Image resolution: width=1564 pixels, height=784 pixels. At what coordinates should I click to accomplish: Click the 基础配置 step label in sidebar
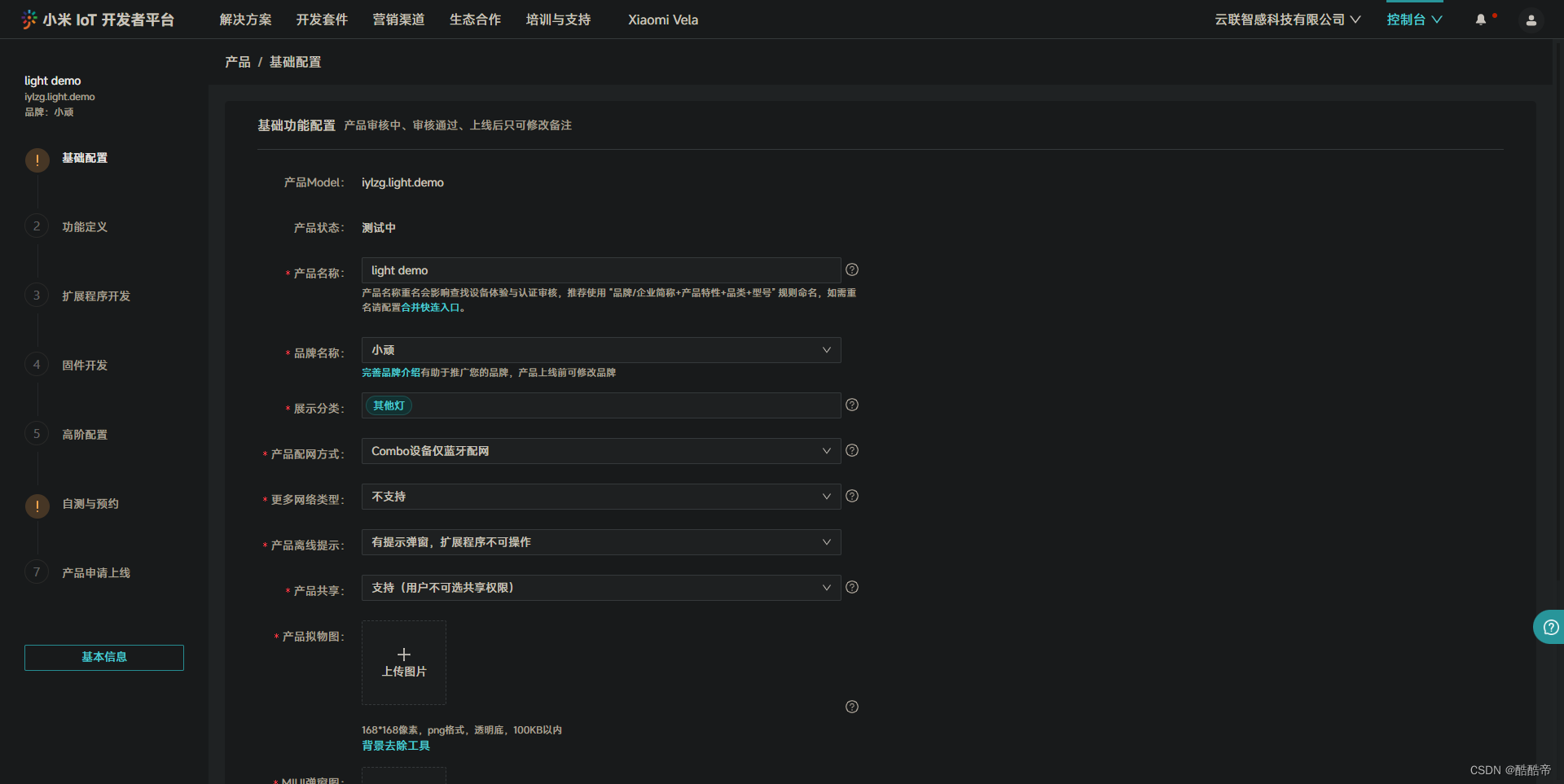click(85, 158)
